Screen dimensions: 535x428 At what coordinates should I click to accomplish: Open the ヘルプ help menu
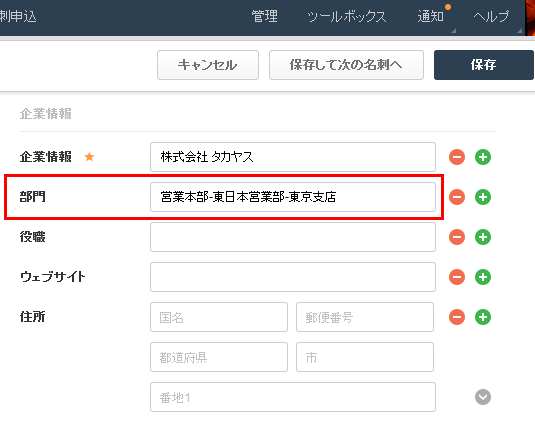pos(491,16)
